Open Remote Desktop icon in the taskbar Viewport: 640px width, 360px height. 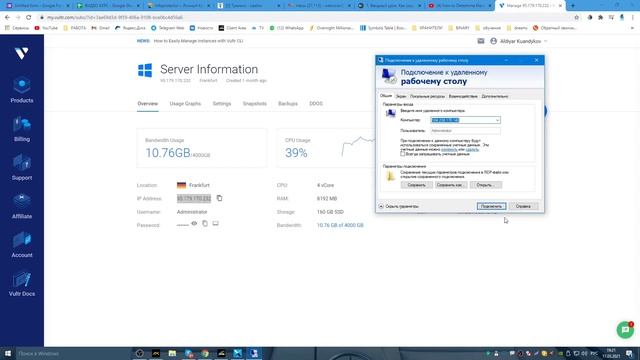pyautogui.click(x=254, y=353)
